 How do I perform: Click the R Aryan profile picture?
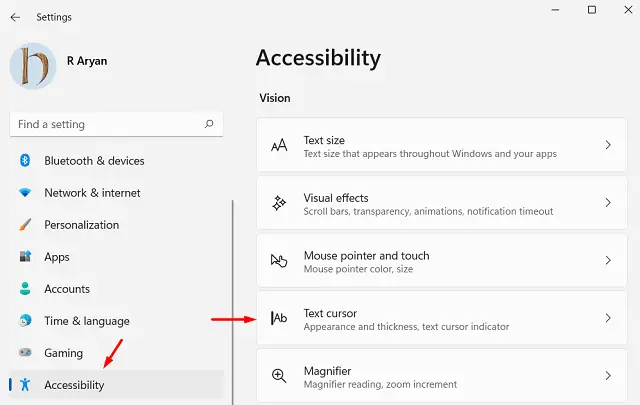click(33, 66)
